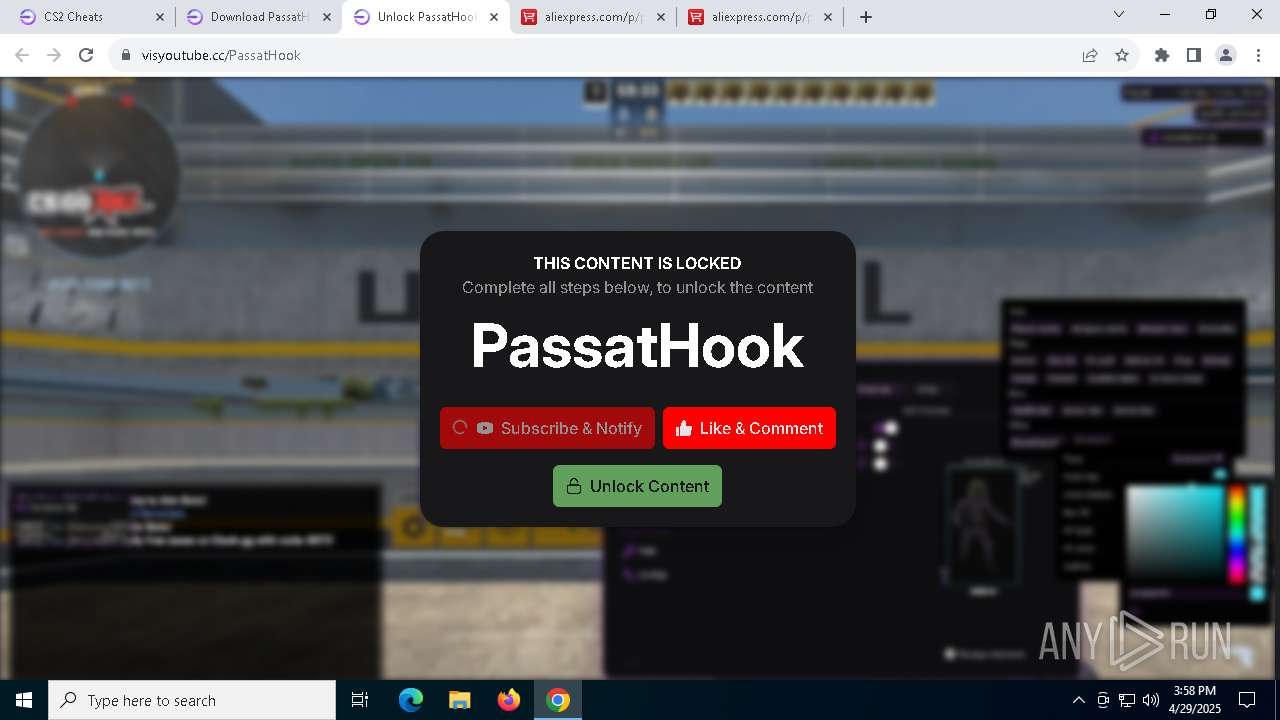Open the tab search dropdown arrow
1280x720 pixels.
pos(1119,15)
